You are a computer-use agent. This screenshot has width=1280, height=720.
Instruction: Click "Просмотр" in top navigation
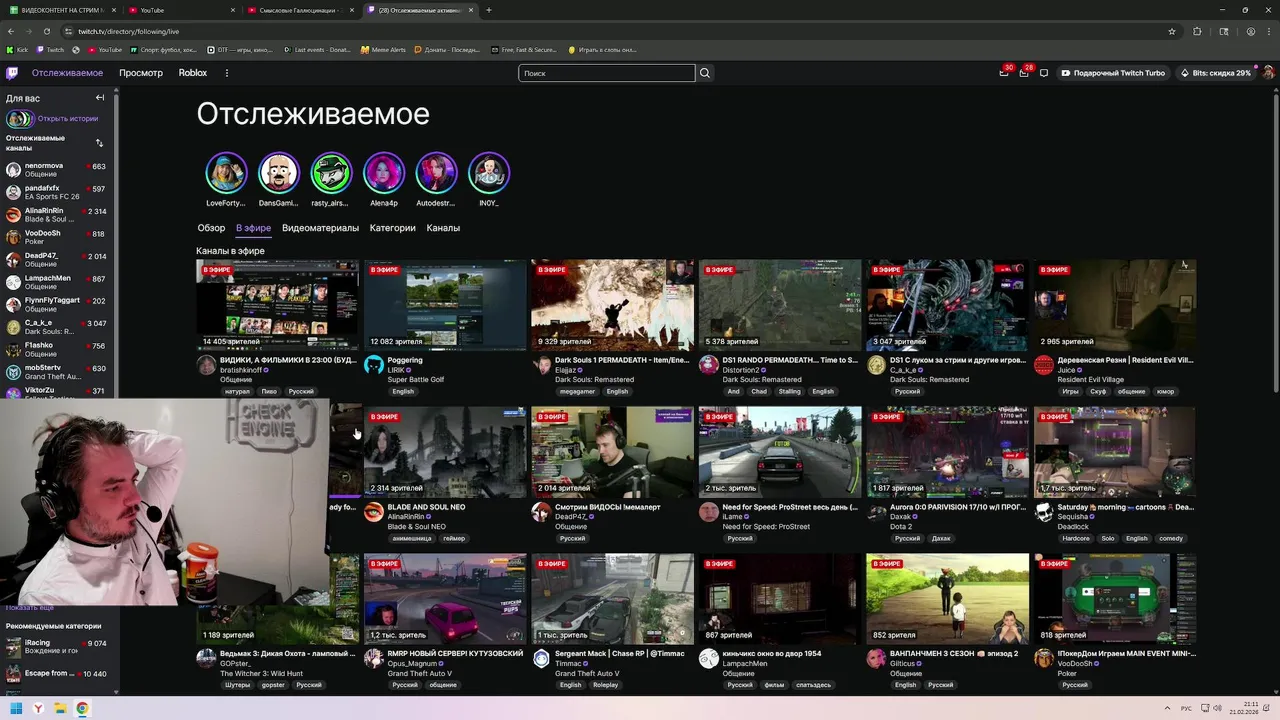tap(141, 73)
